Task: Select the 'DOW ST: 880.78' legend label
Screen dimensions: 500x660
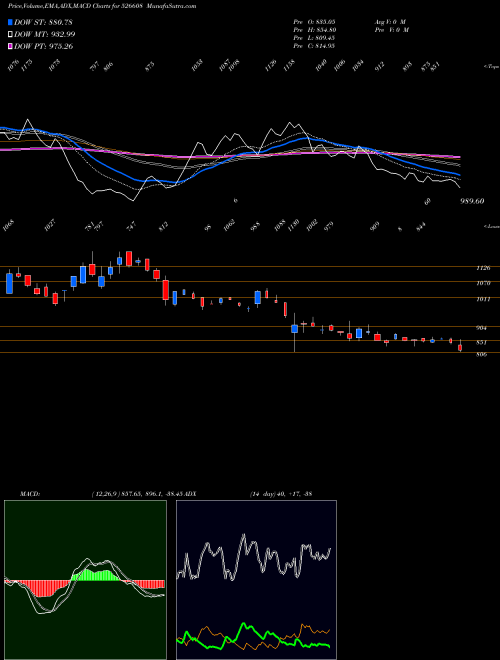Action: click(43, 22)
